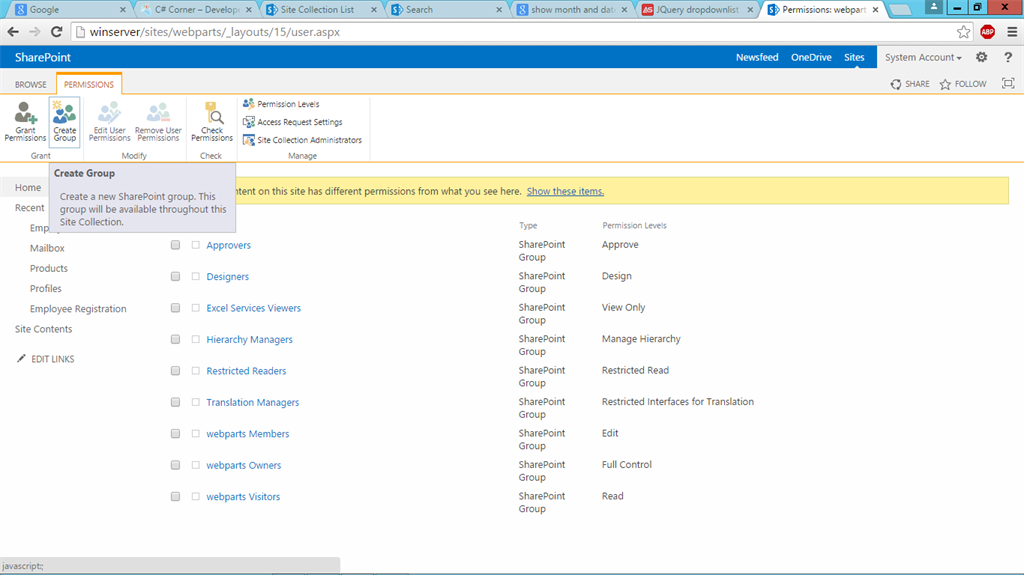Open Employee Registration in left navigation

pyautogui.click(x=78, y=309)
